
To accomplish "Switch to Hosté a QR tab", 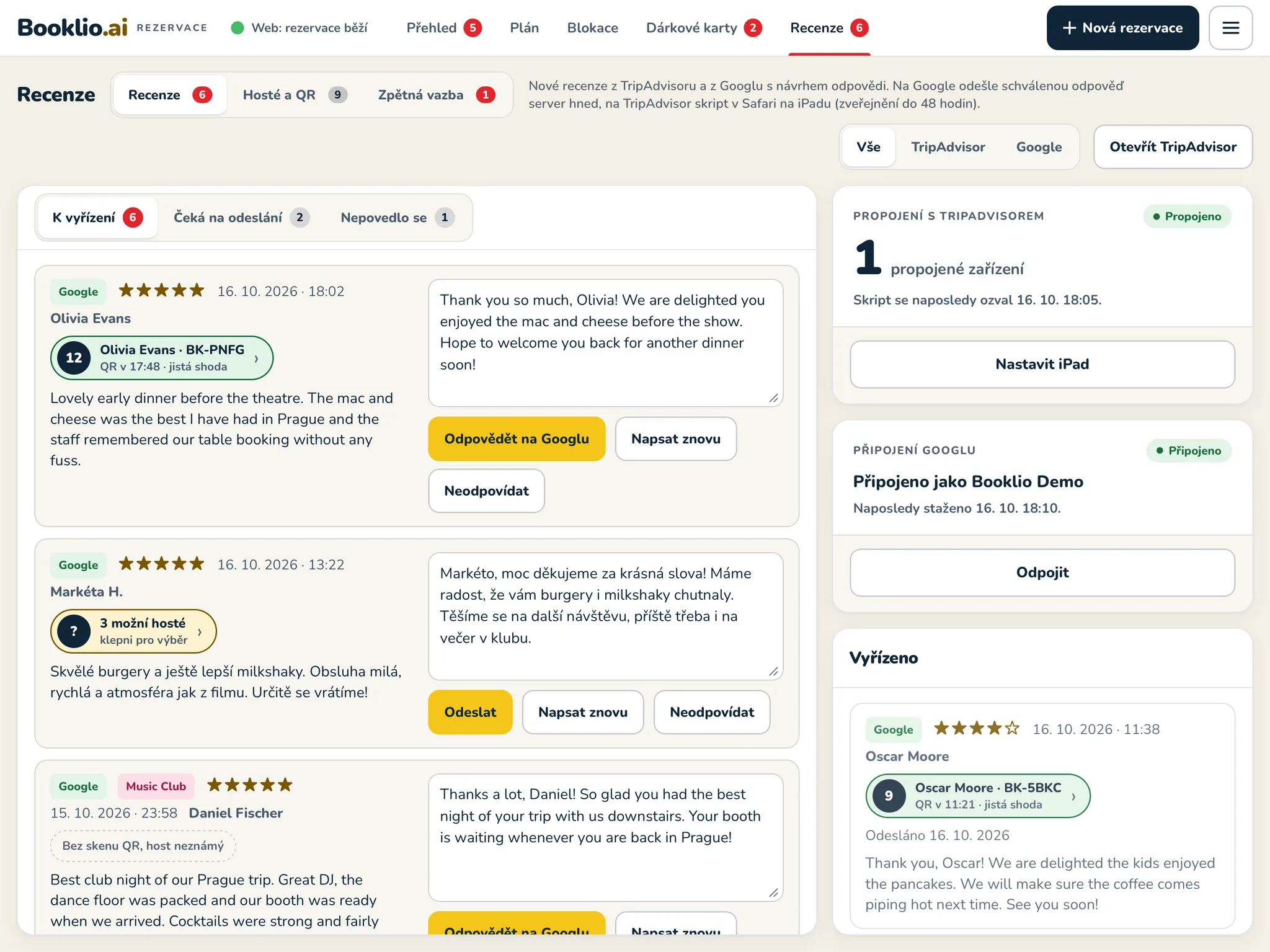I will pyautogui.click(x=295, y=95).
